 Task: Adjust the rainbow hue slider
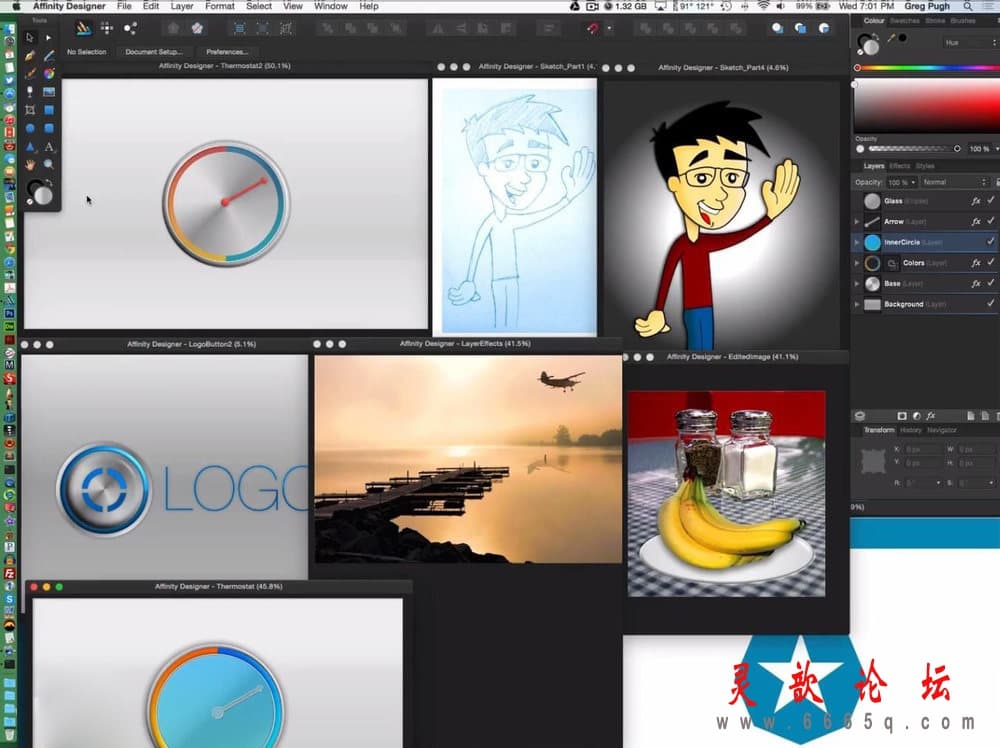[x=927, y=68]
